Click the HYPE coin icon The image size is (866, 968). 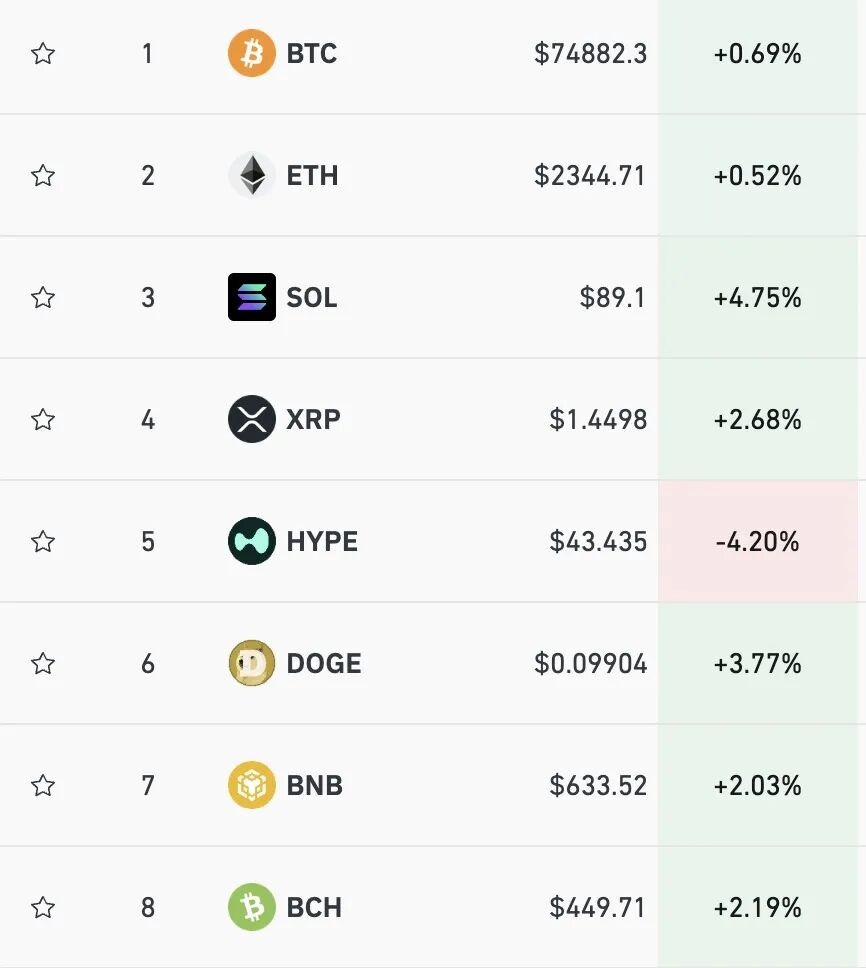pos(252,541)
